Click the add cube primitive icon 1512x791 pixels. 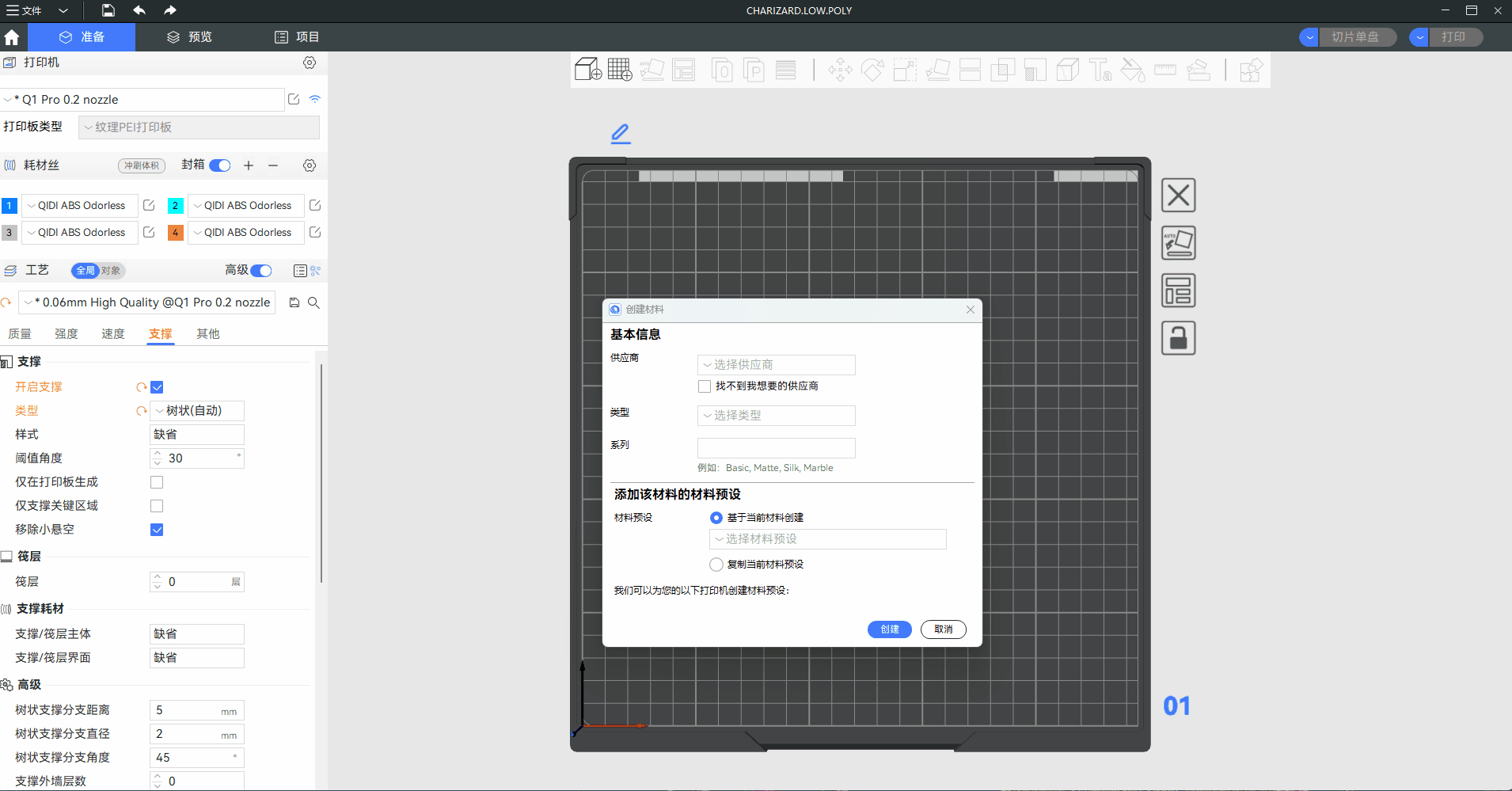(x=587, y=70)
